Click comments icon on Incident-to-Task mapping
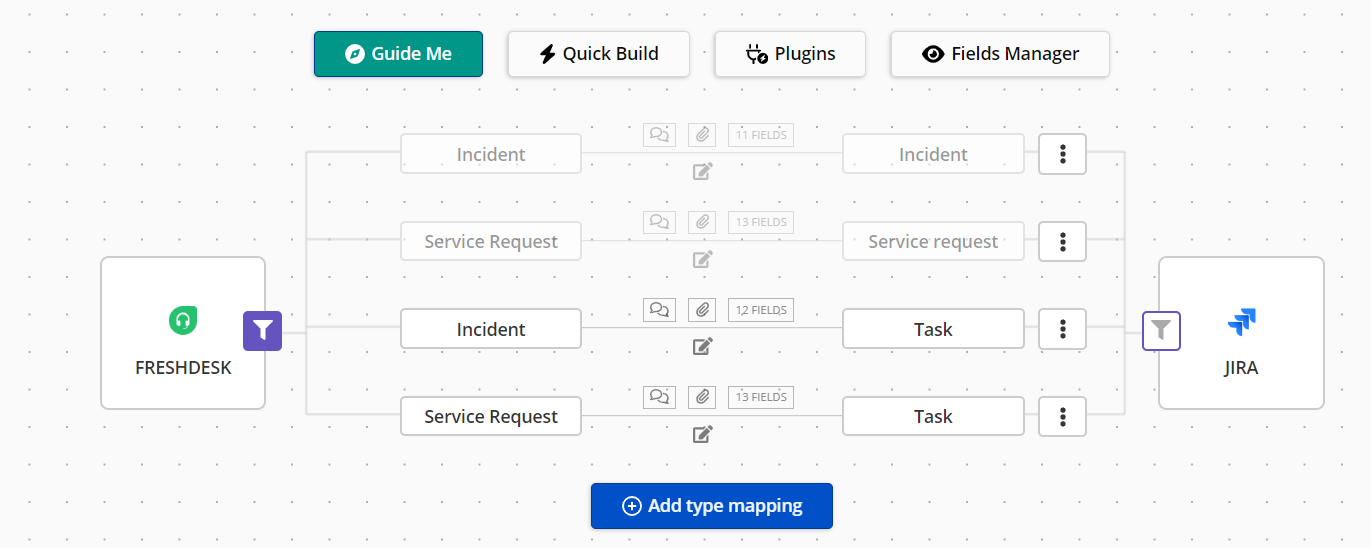1371x548 pixels. click(659, 310)
